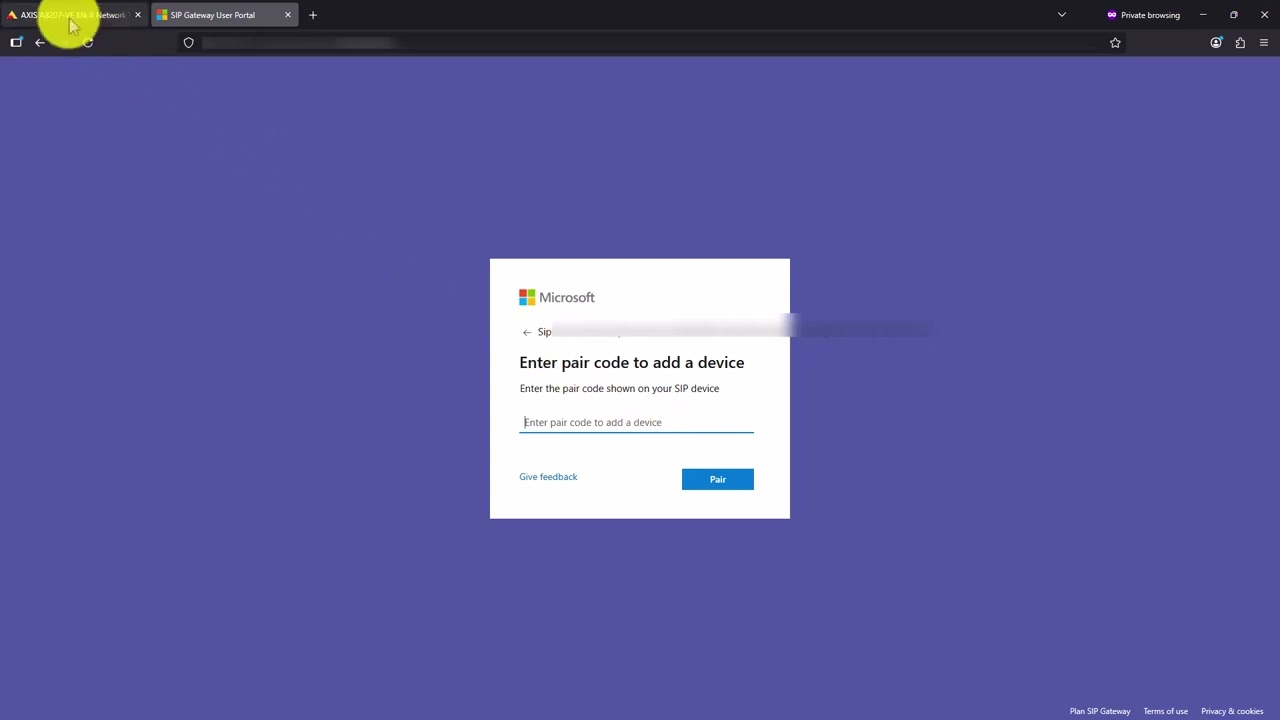Image resolution: width=1280 pixels, height=720 pixels.
Task: Open the extensions puzzle icon
Action: [1240, 43]
